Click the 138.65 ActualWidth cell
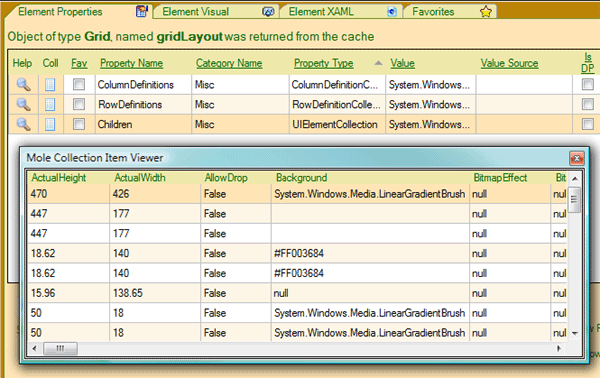Image resolution: width=600 pixels, height=378 pixels. (x=155, y=293)
